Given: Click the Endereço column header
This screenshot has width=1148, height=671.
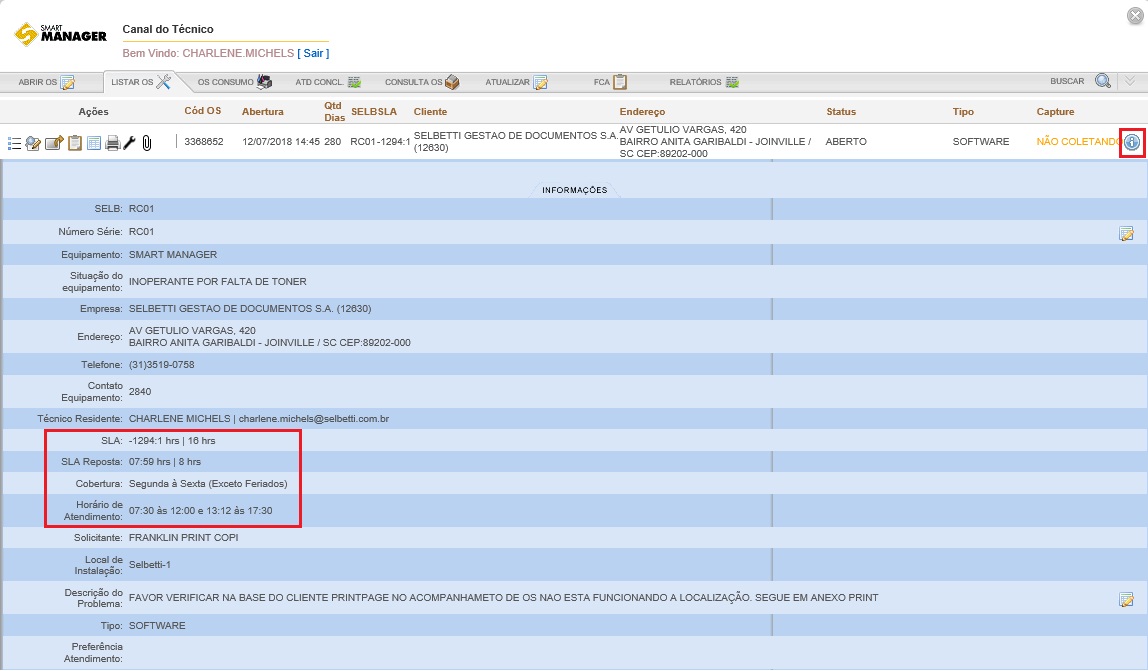Looking at the screenshot, I should [x=642, y=111].
